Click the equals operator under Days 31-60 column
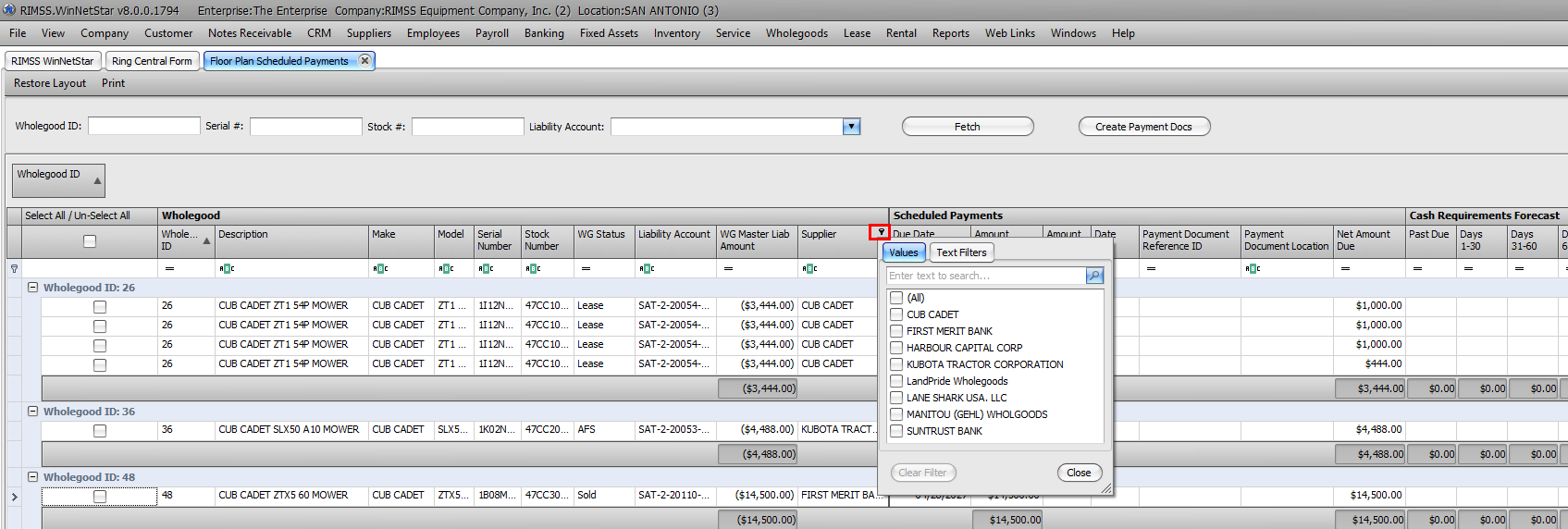This screenshot has height=529, width=1568. coord(1519,268)
